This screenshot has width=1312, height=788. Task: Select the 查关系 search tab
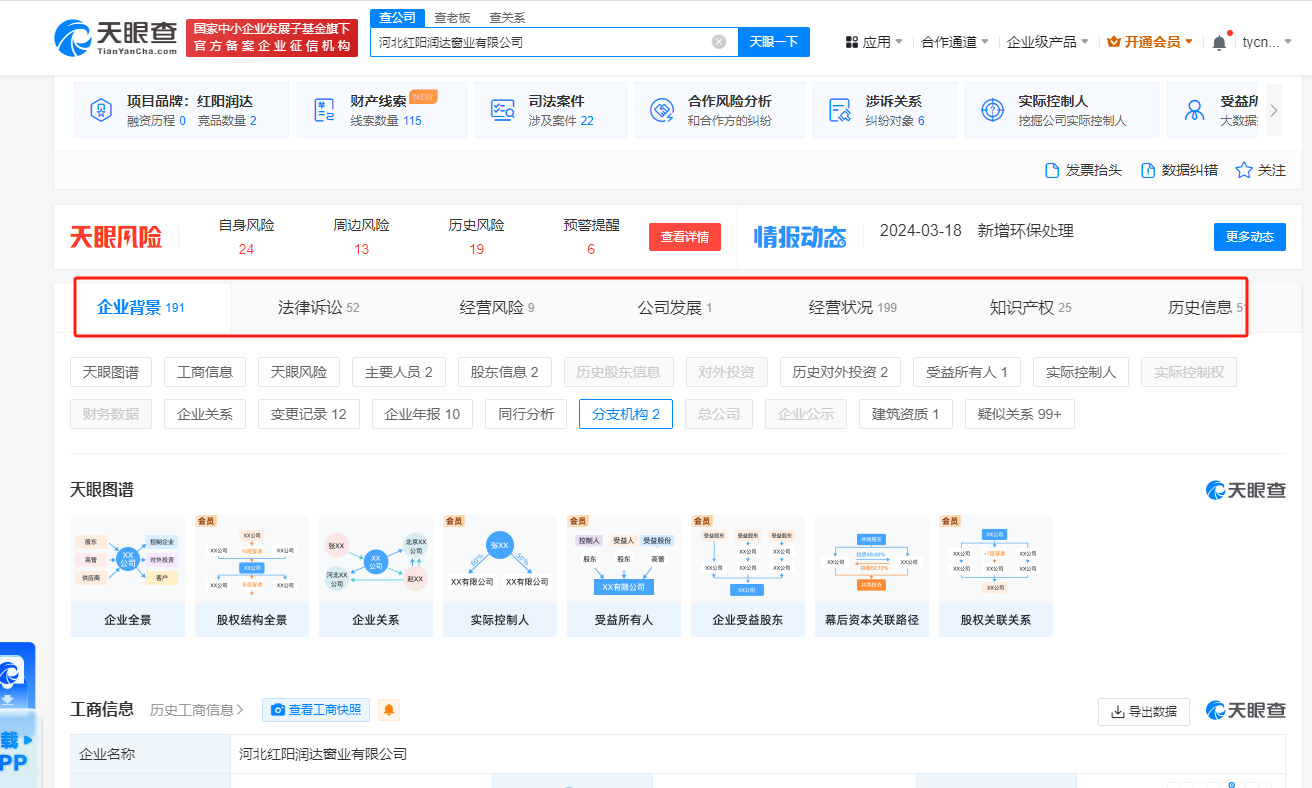coord(507,17)
